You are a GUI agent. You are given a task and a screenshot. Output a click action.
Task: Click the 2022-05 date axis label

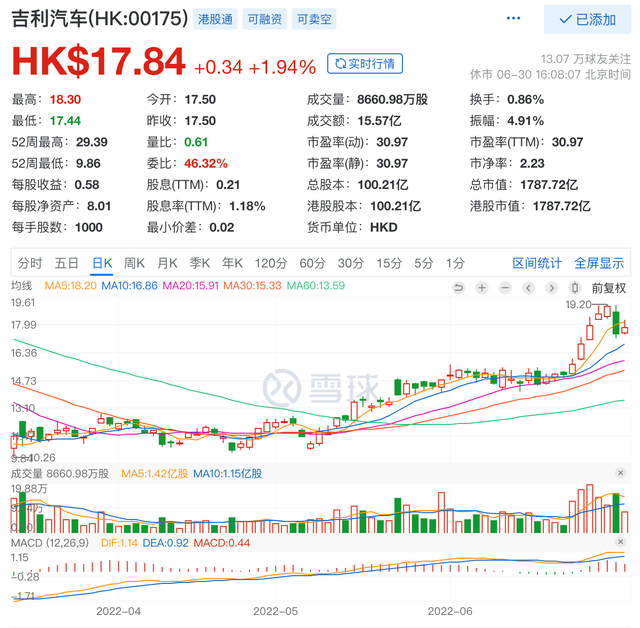pyautogui.click(x=276, y=611)
